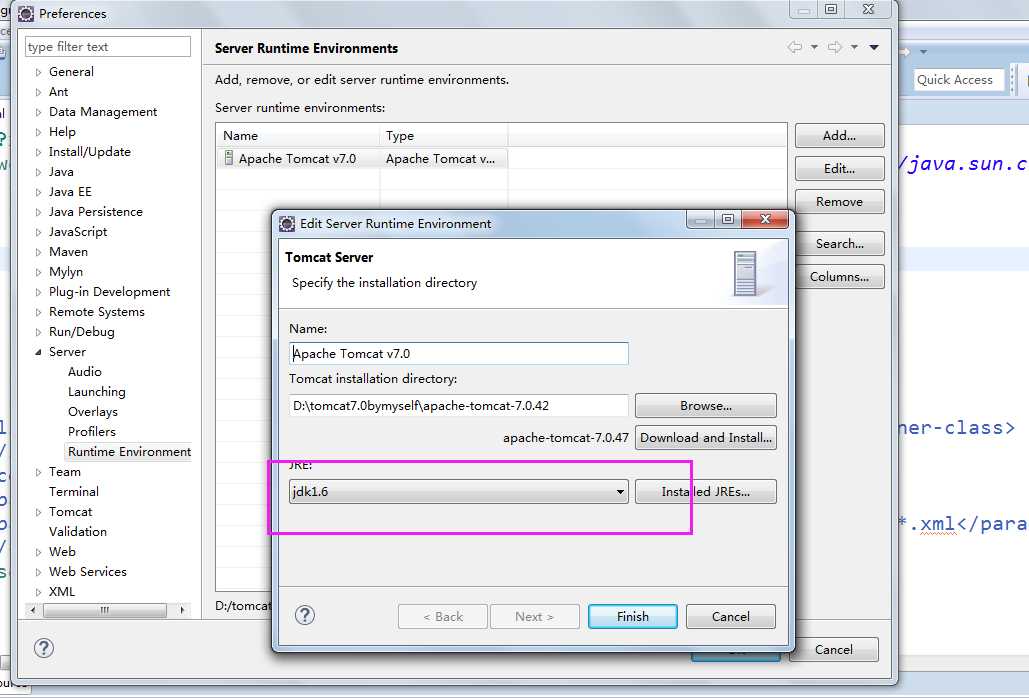Select the Remote Systems tree item
This screenshot has height=698, width=1029.
(96, 312)
